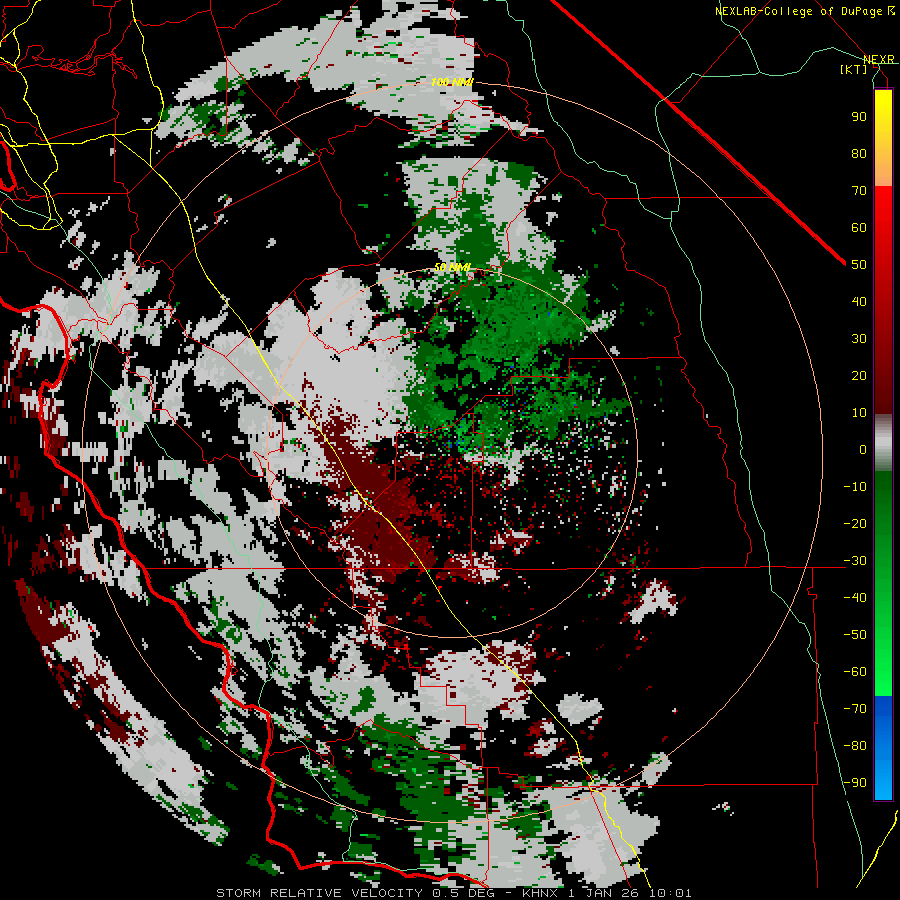This screenshot has width=900, height=900.
Task: Click the 70 value on velocity scale
Action: point(859,191)
